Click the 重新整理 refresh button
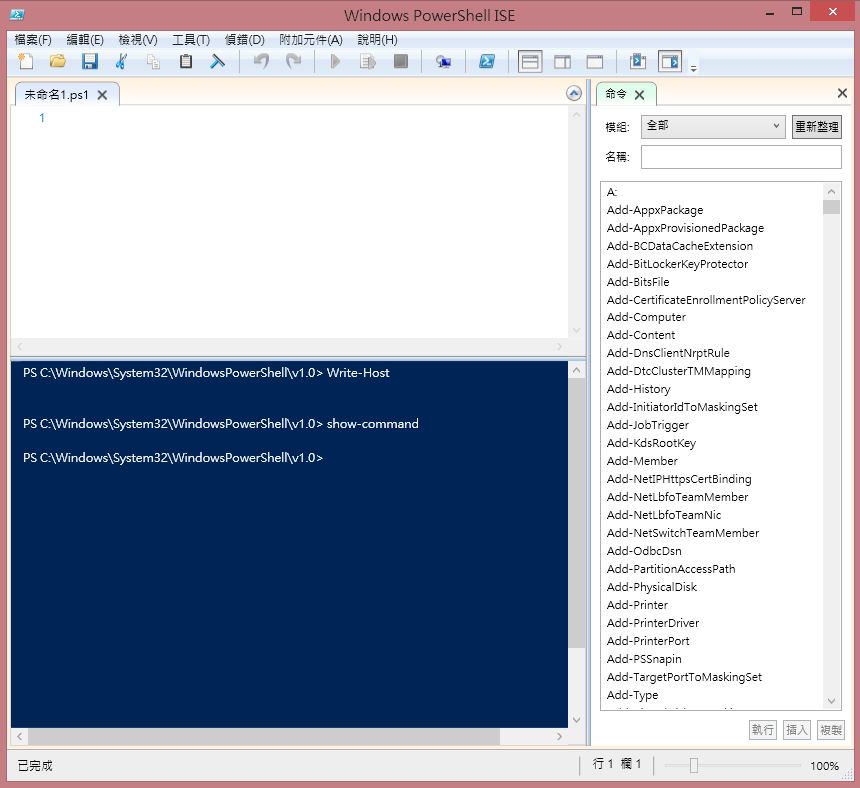Image resolution: width=860 pixels, height=788 pixels. click(x=816, y=127)
